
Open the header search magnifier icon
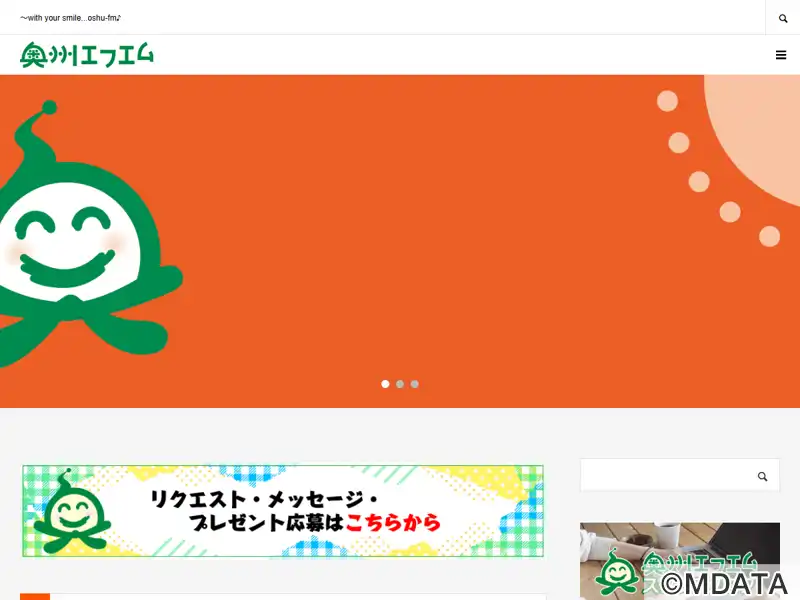click(x=783, y=18)
